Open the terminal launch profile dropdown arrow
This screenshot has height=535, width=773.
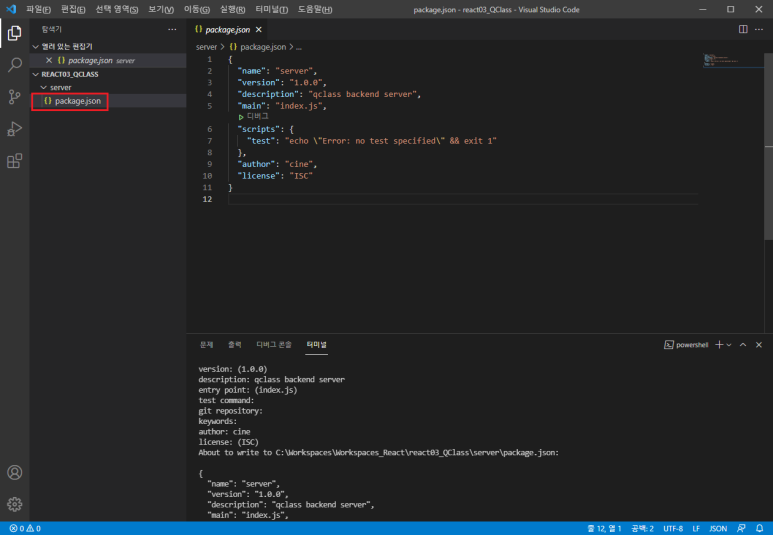coord(729,345)
